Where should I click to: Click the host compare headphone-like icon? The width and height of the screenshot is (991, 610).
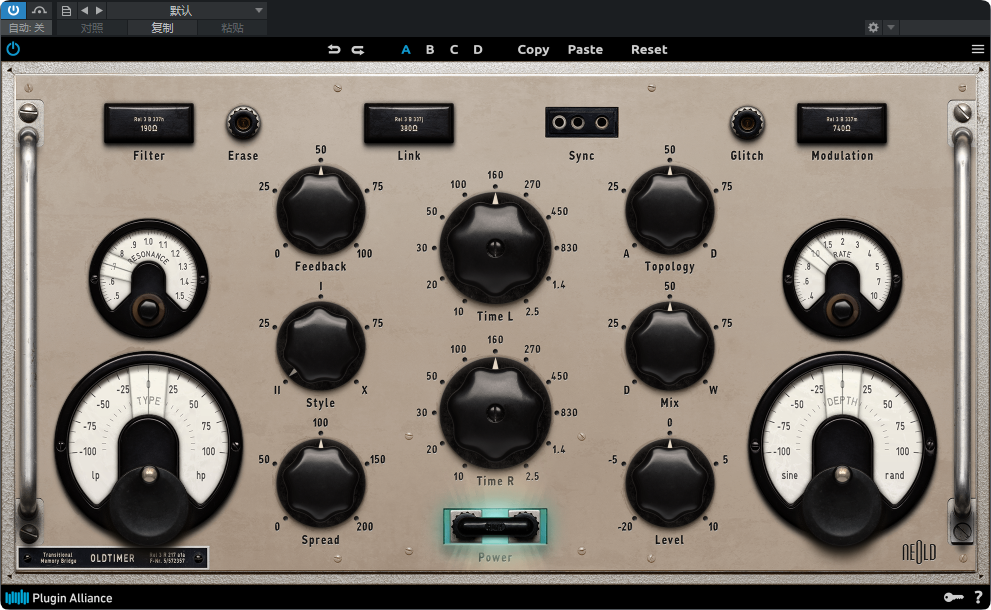pos(39,10)
